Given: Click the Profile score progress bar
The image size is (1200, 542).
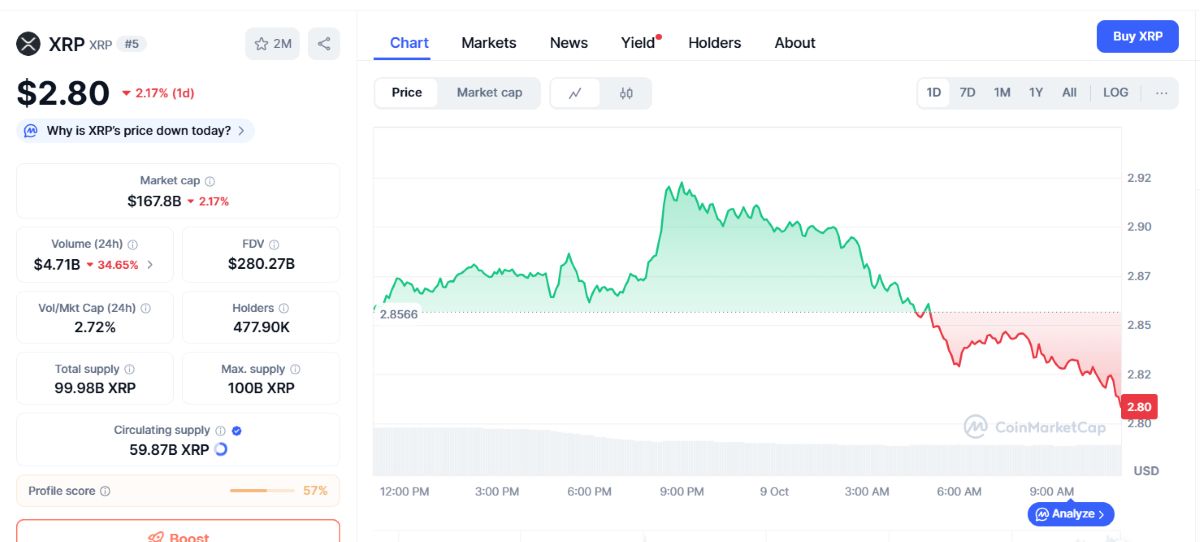Looking at the screenshot, I should point(262,491).
